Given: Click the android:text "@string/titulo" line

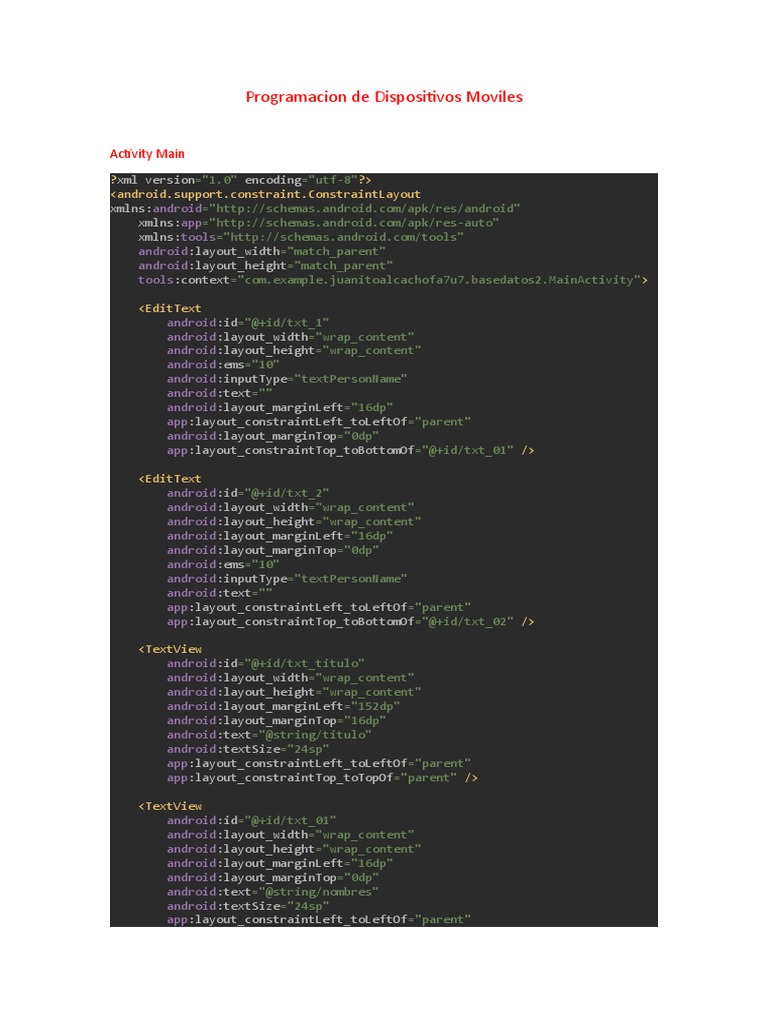Looking at the screenshot, I should click(x=269, y=735).
